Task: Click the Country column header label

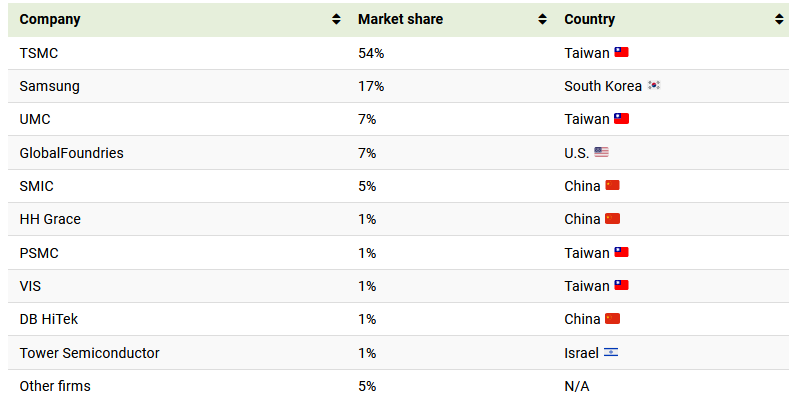Action: [590, 19]
